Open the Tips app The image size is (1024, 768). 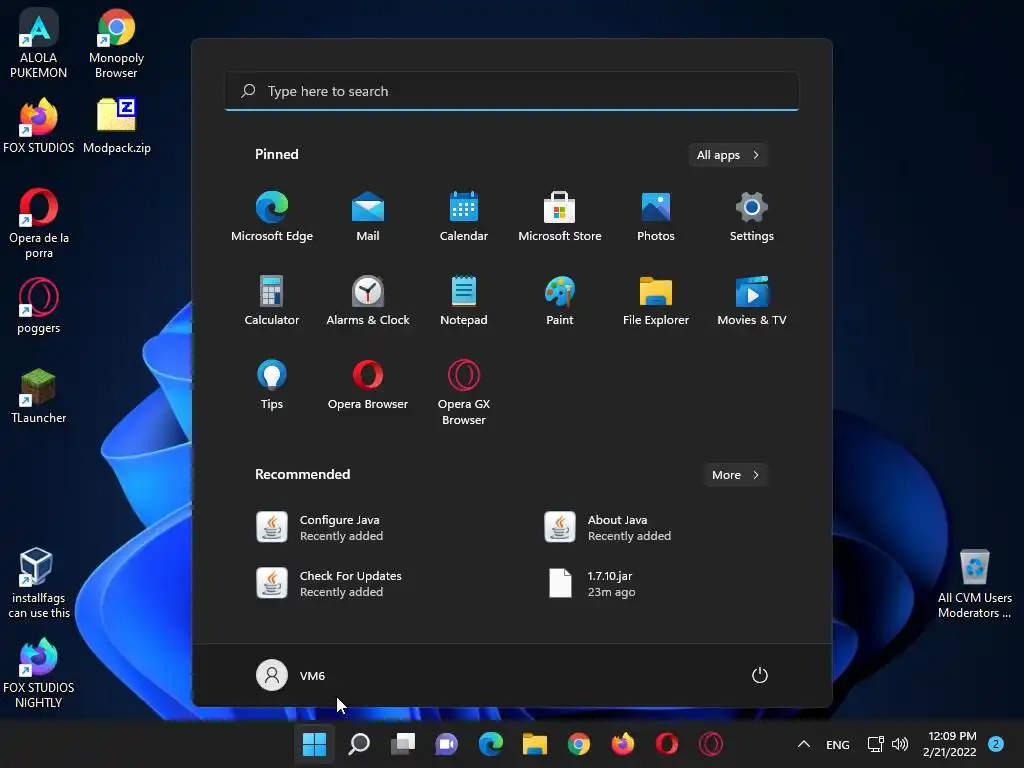coord(272,385)
